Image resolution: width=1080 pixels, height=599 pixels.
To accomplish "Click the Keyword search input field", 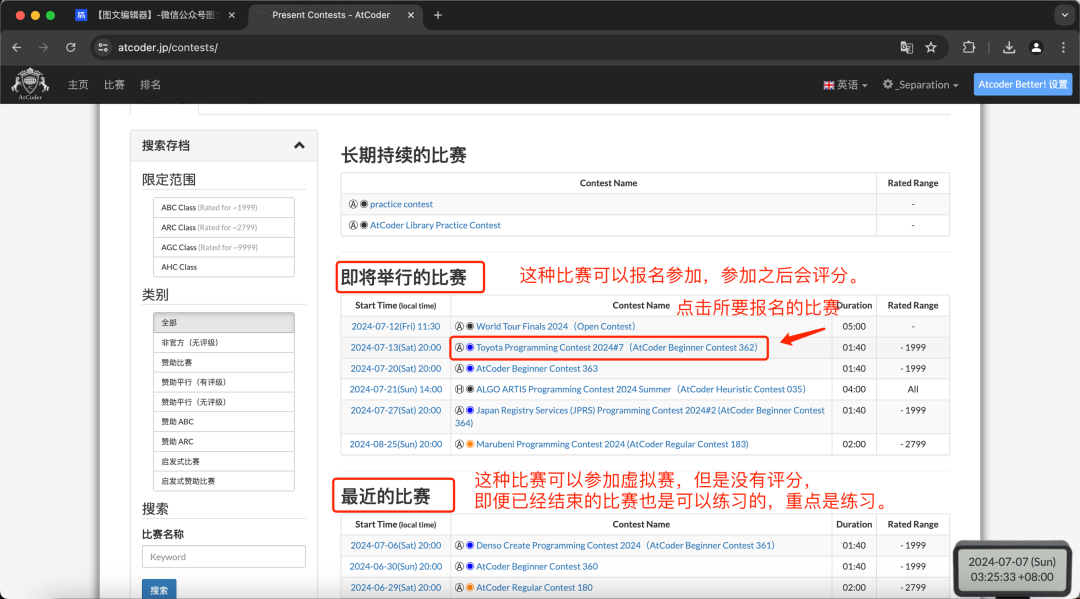I will [x=223, y=556].
